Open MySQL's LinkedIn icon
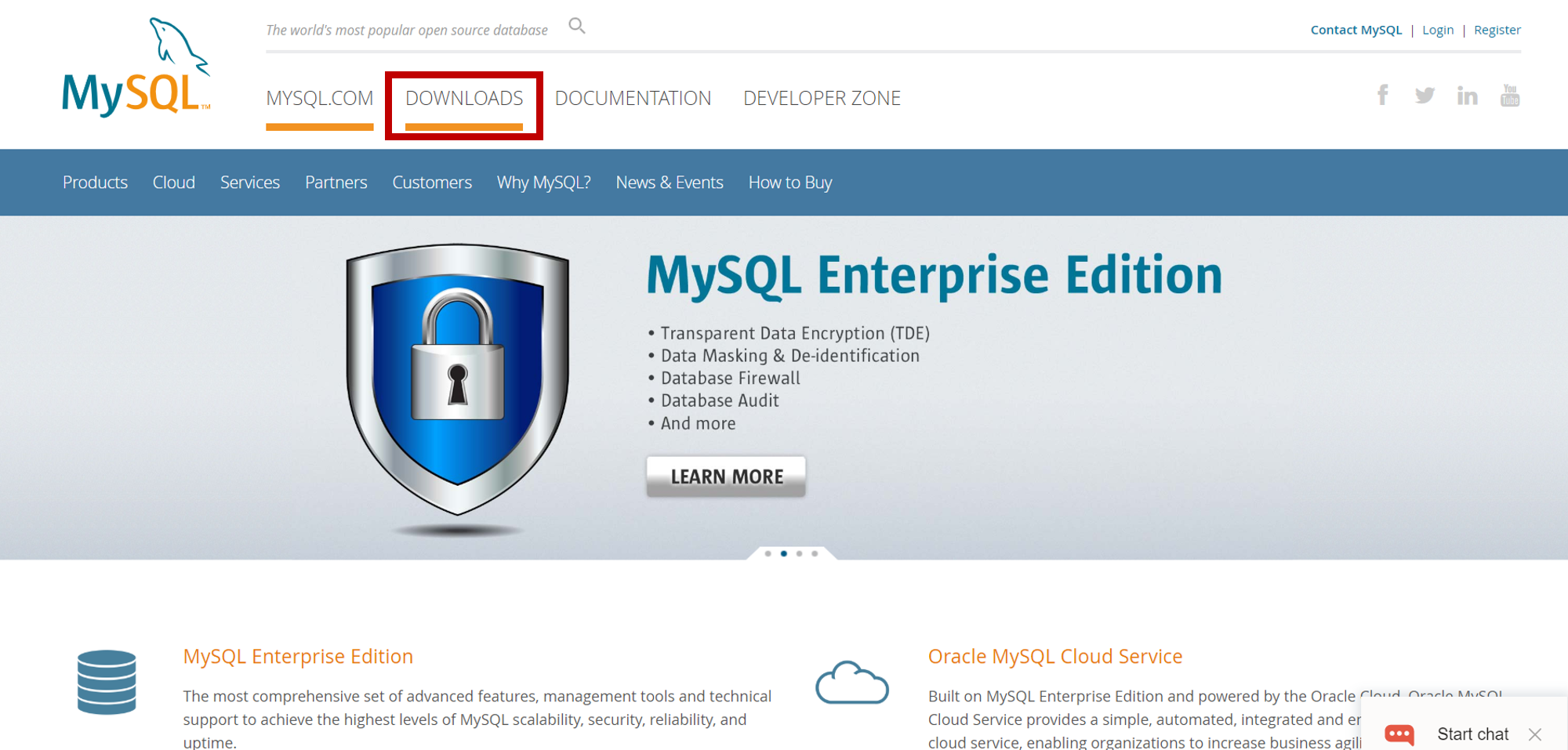The image size is (1568, 750). pos(1467,96)
